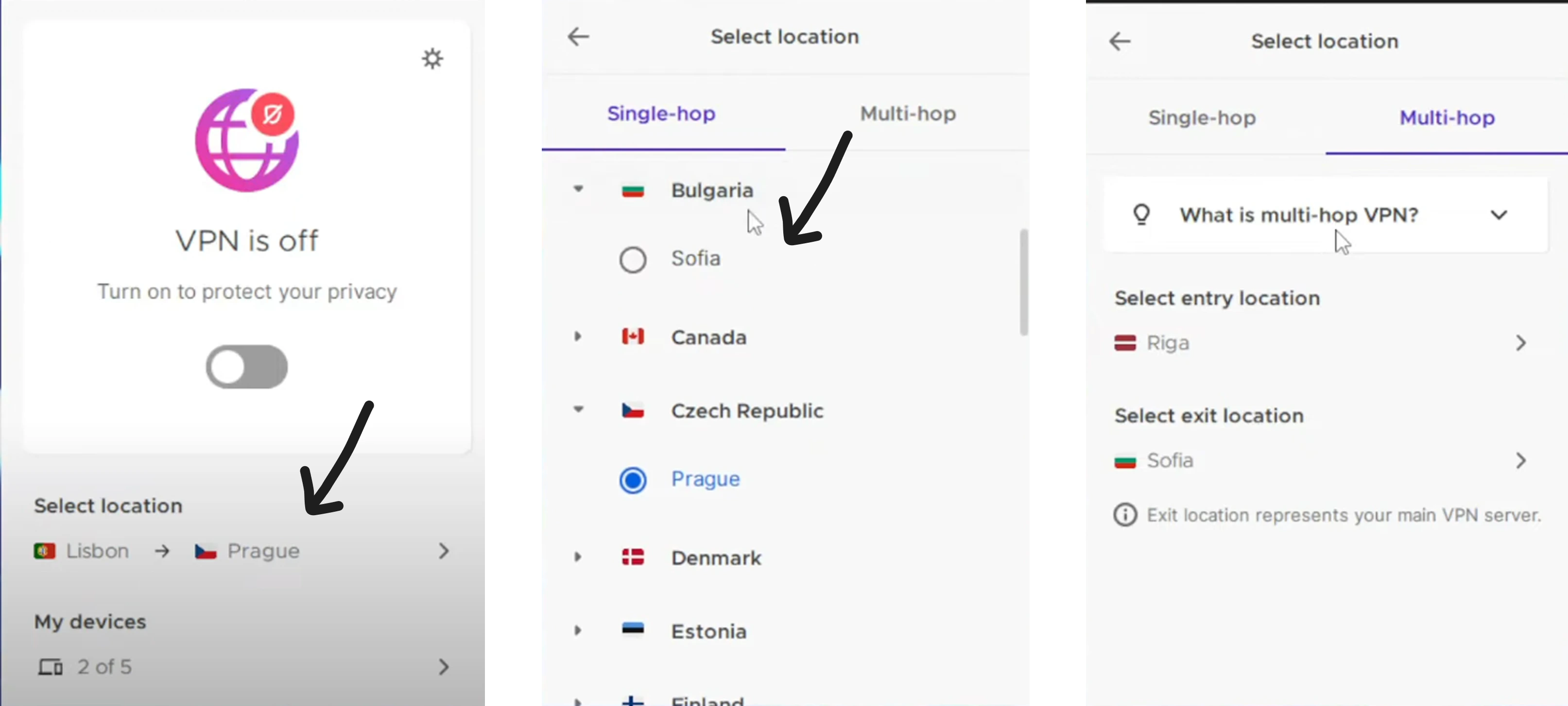
Task: Expand the Canada server list
Action: (578, 336)
